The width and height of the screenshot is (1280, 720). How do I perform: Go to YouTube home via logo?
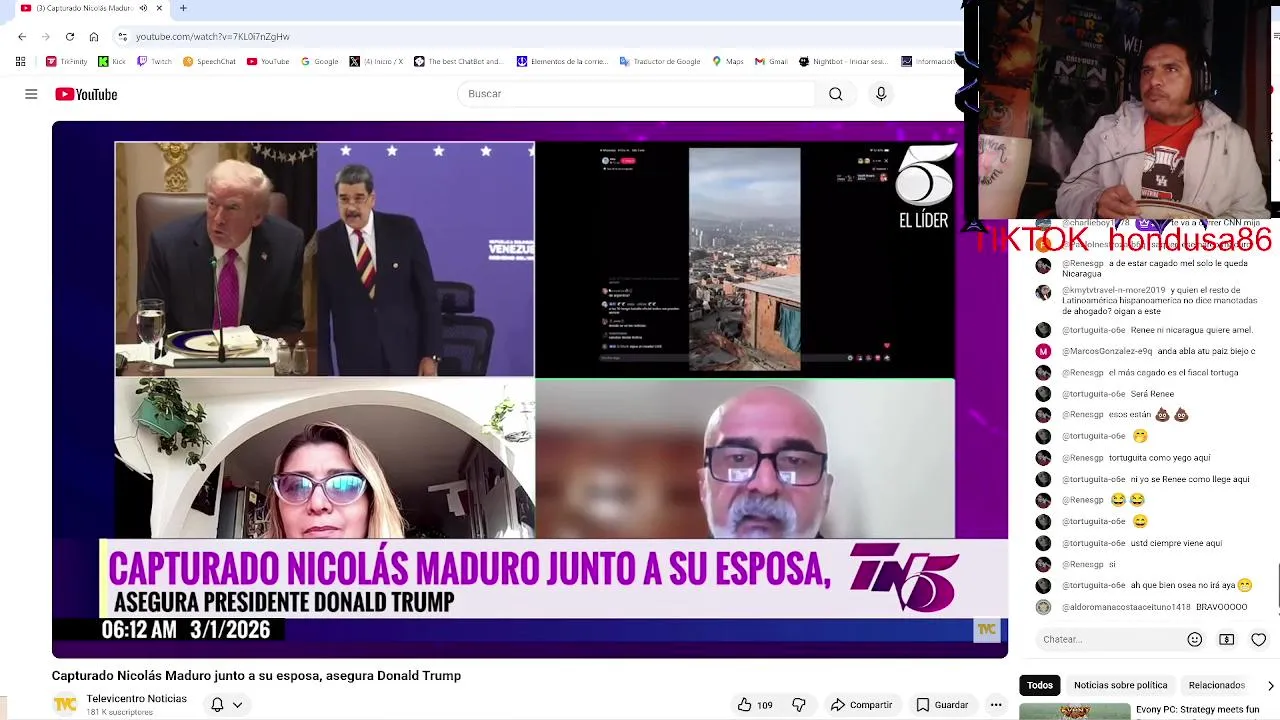point(86,94)
